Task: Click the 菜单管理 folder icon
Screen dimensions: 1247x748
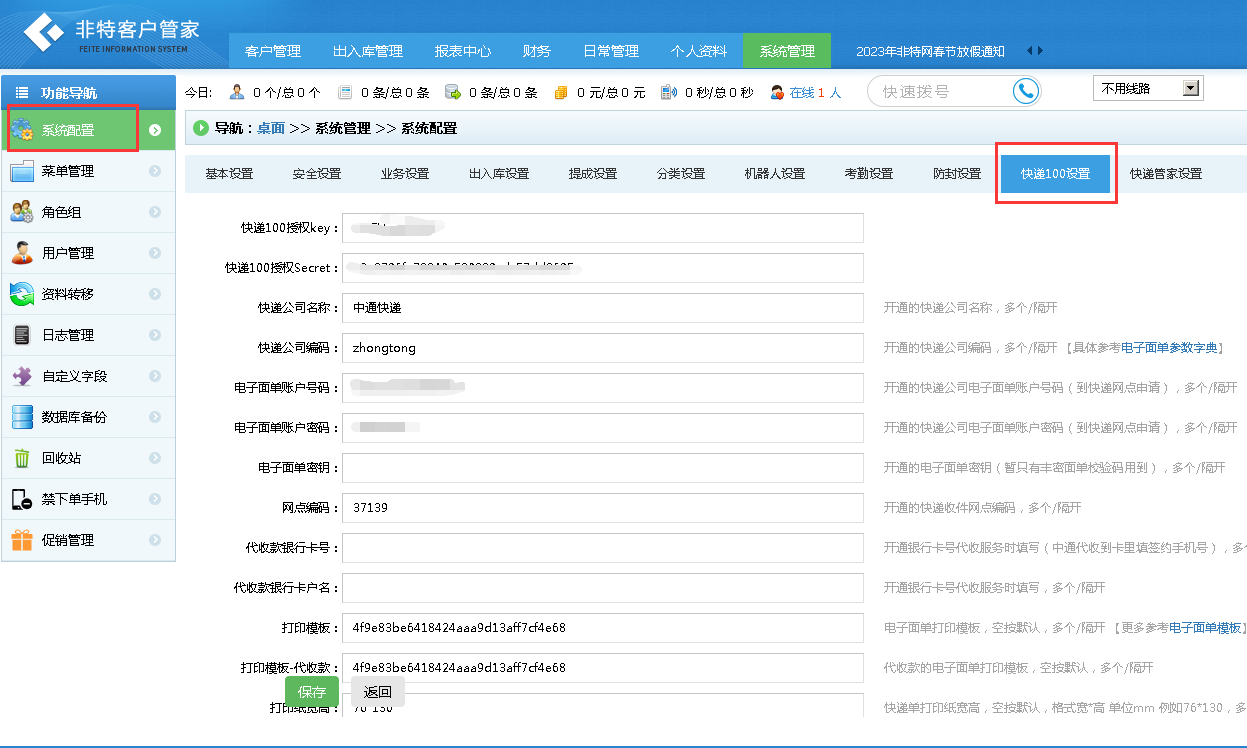Action: pyautogui.click(x=22, y=171)
